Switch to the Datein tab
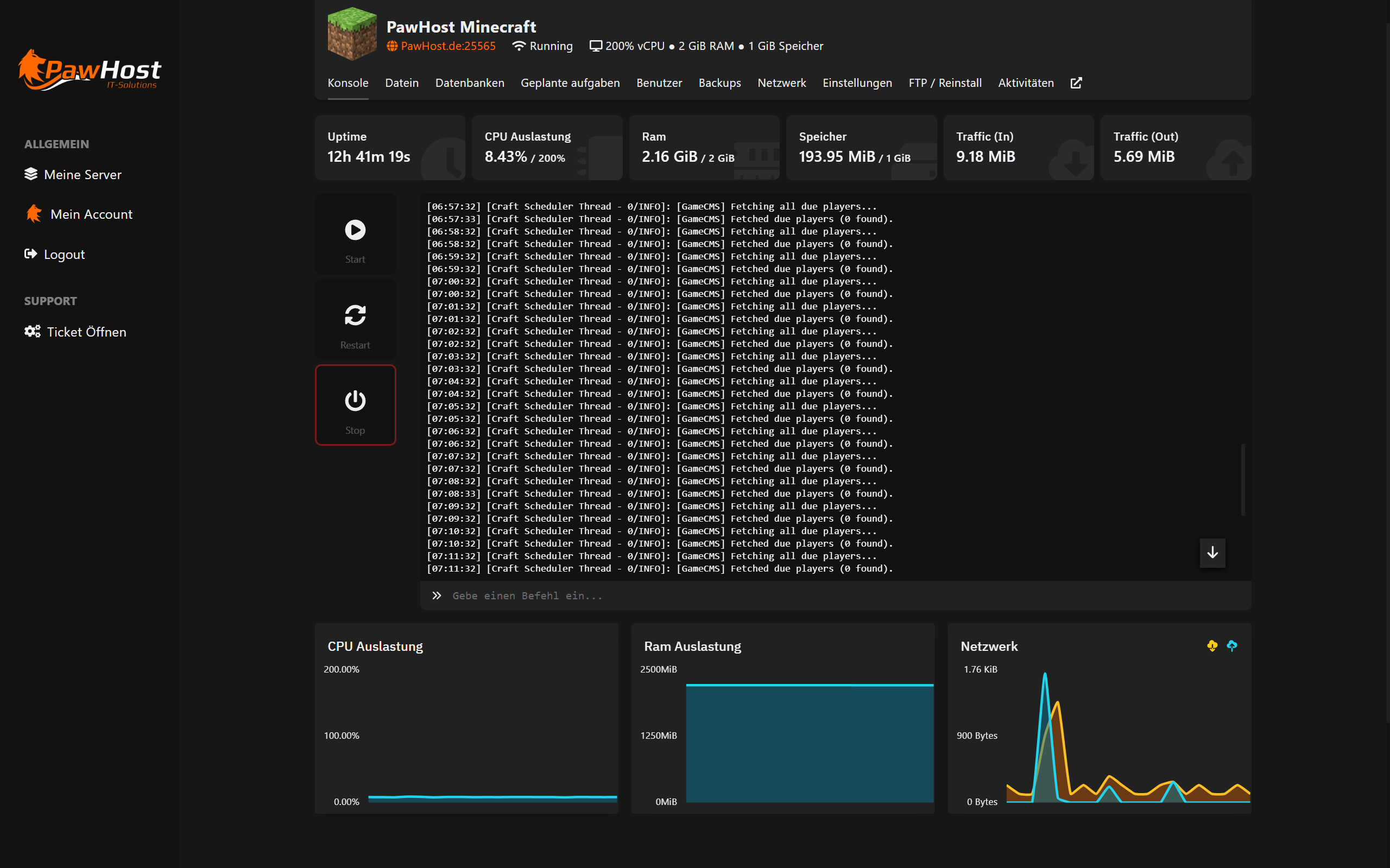The height and width of the screenshot is (868, 1390). [x=402, y=83]
